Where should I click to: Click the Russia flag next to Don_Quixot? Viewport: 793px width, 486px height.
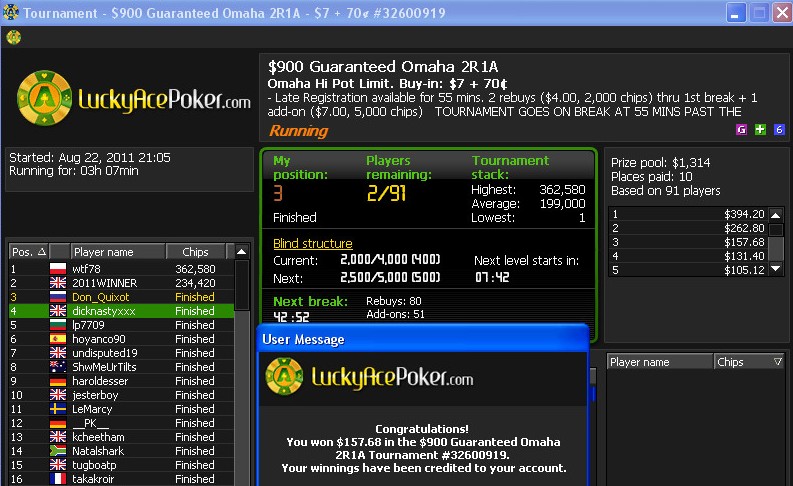pos(58,297)
